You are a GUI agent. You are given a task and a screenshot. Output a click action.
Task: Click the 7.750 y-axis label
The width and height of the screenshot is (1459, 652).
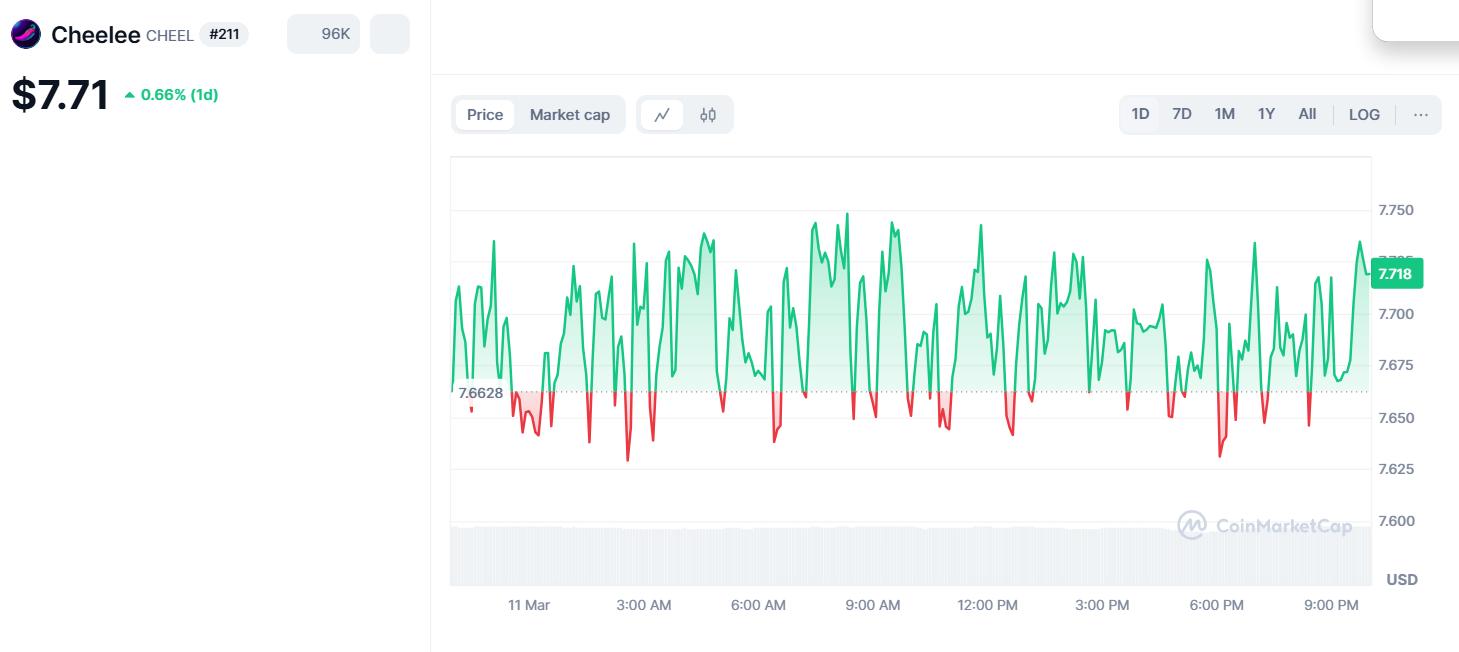[1396, 210]
